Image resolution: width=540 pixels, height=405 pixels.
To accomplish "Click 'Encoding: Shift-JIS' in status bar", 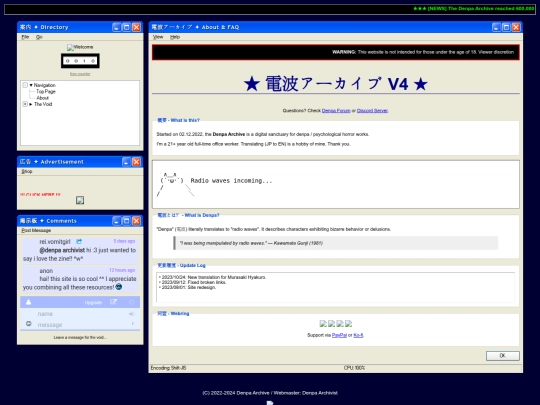I will point(168,368).
